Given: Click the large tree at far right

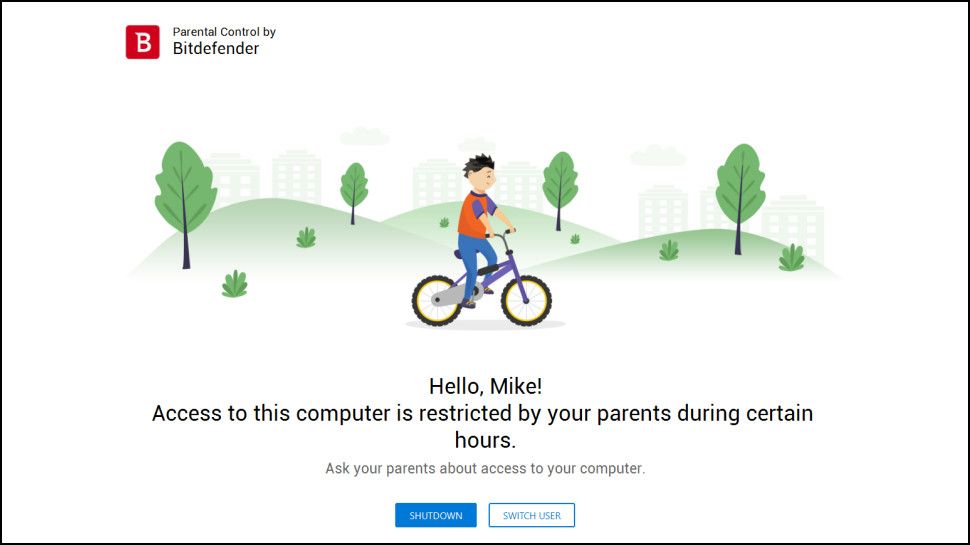Looking at the screenshot, I should coord(740,185).
